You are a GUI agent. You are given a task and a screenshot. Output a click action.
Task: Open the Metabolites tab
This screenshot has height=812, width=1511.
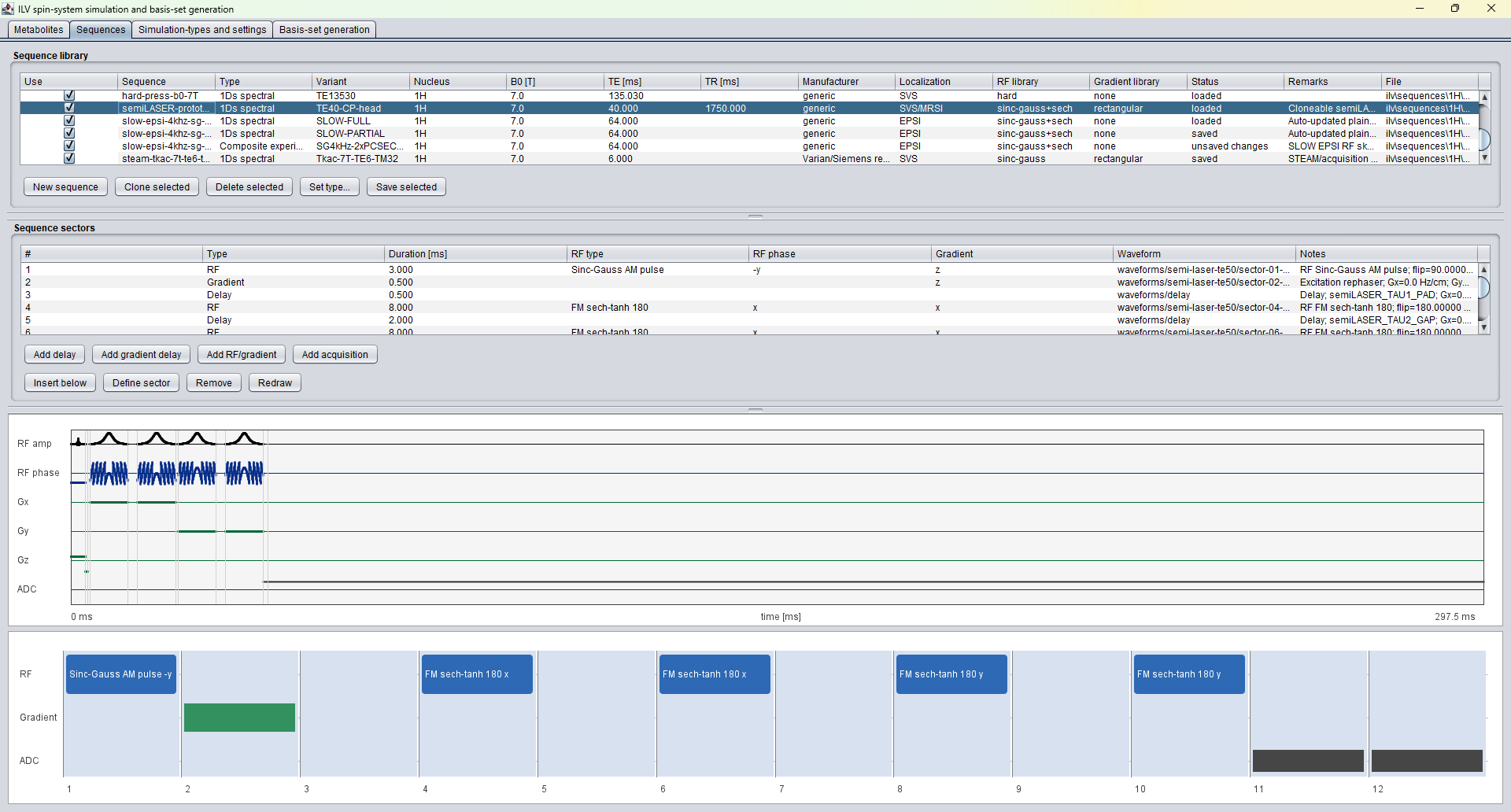pyautogui.click(x=39, y=30)
